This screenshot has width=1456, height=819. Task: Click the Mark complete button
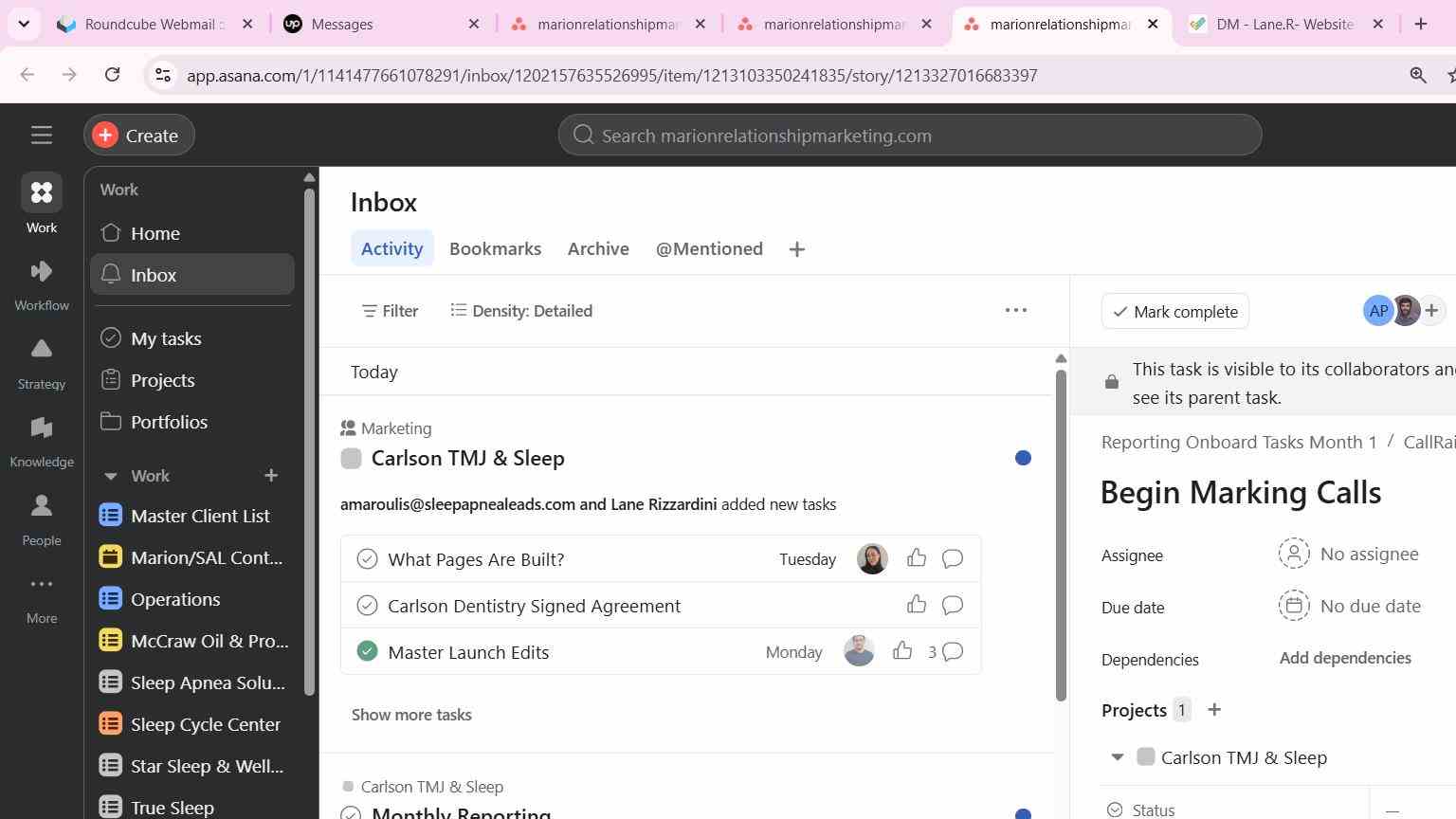coord(1175,312)
